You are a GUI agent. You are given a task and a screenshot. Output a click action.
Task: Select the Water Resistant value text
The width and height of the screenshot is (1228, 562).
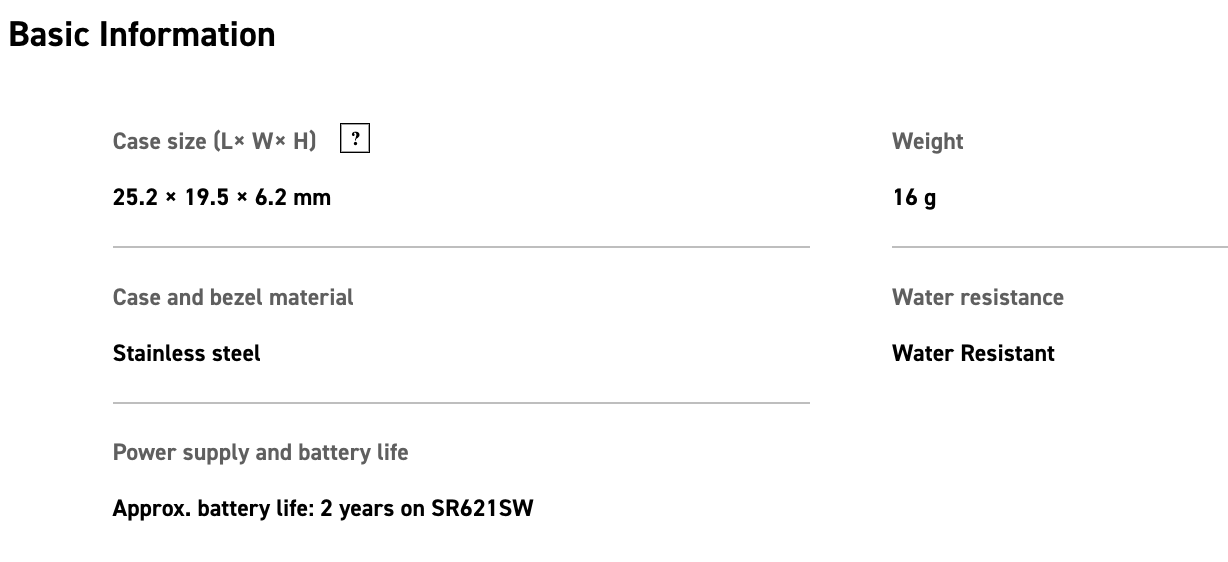(x=973, y=353)
